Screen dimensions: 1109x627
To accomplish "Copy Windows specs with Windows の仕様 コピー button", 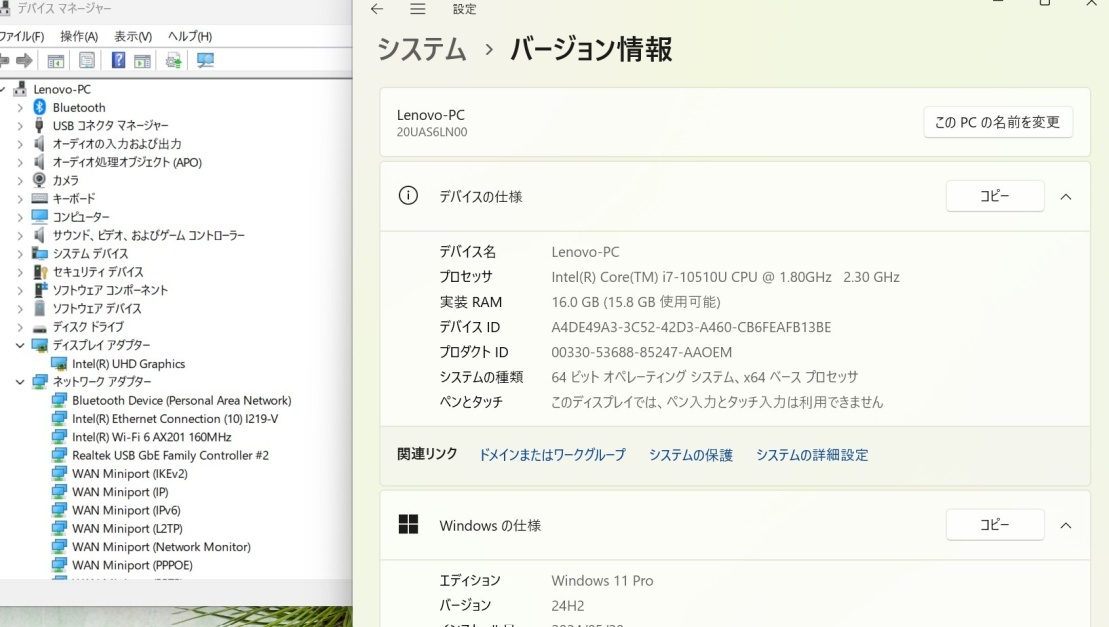I will coord(995,525).
